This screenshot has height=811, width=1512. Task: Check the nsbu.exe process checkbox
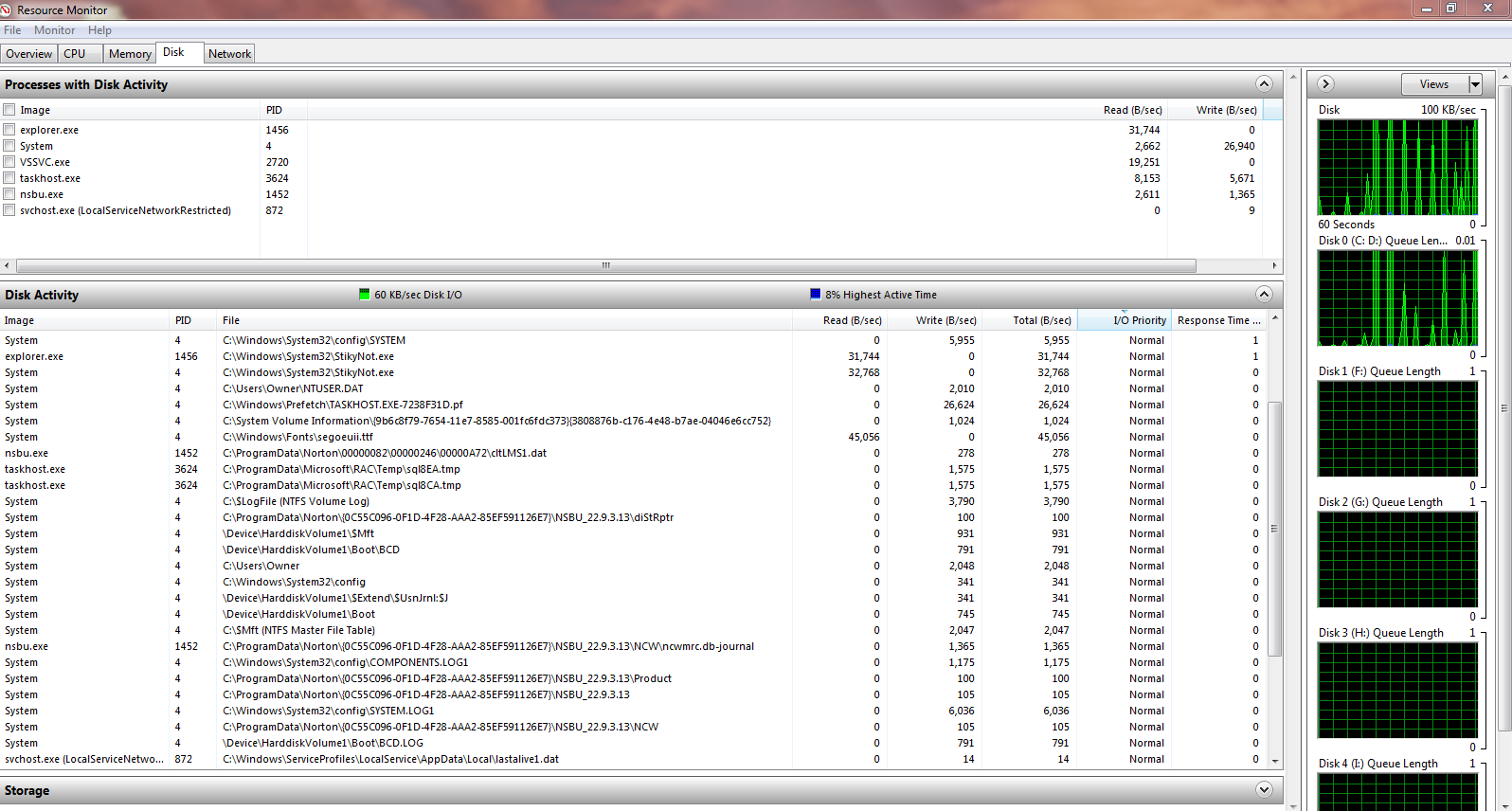pyautogui.click(x=9, y=194)
